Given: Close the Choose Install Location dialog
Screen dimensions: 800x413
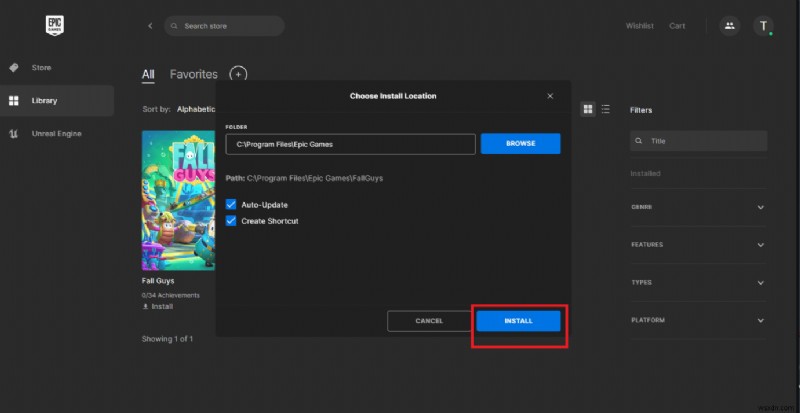Looking at the screenshot, I should [550, 96].
